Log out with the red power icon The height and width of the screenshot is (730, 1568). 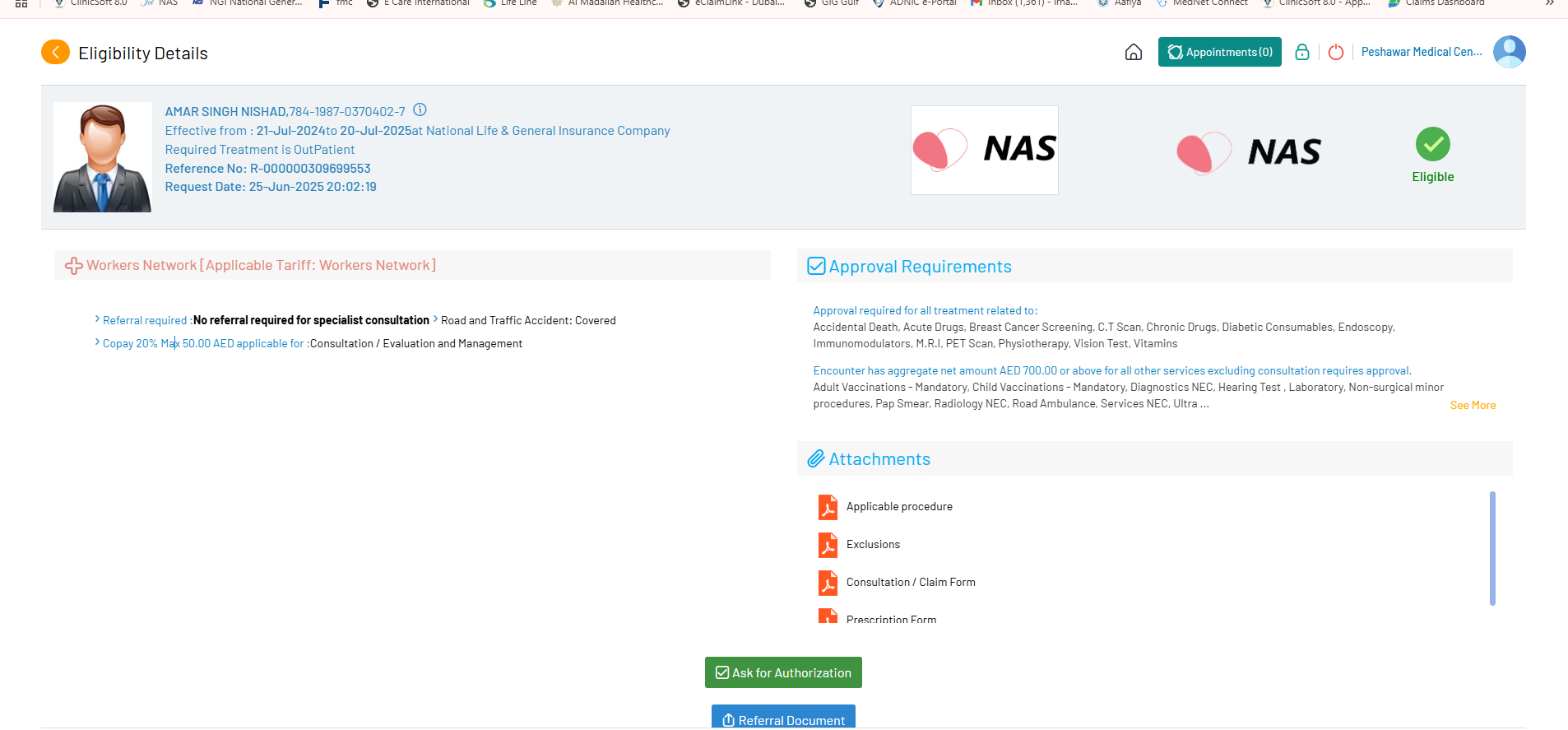[1336, 53]
